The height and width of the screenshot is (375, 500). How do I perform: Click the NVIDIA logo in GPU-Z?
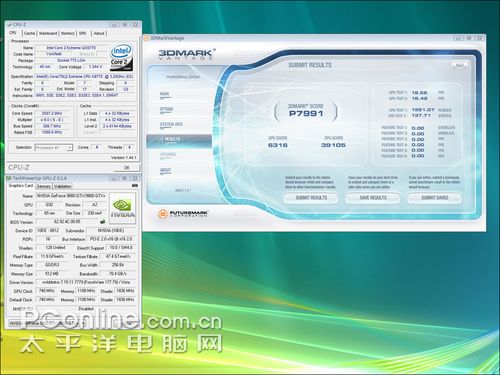[x=122, y=207]
